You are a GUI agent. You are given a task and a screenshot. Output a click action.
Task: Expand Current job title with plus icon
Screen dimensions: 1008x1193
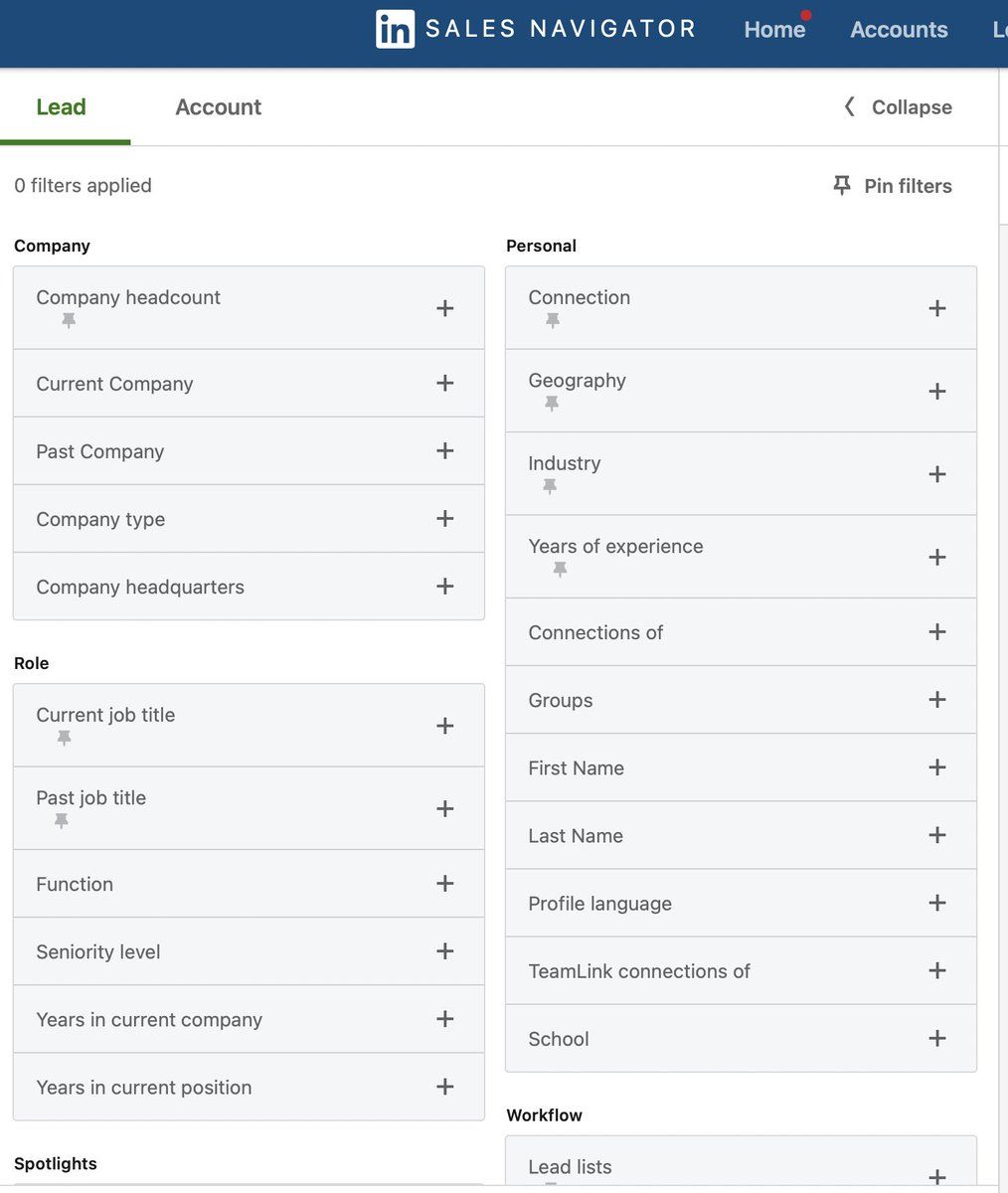[445, 726]
